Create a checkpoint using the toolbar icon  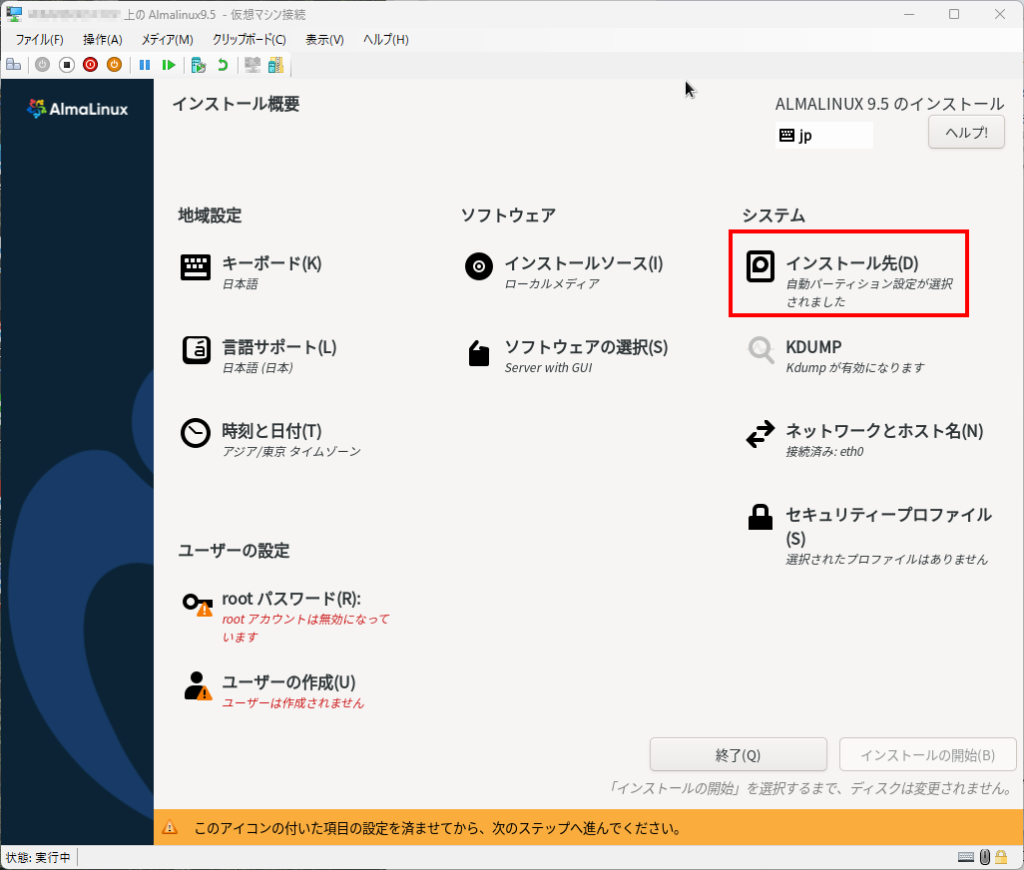tap(199, 65)
